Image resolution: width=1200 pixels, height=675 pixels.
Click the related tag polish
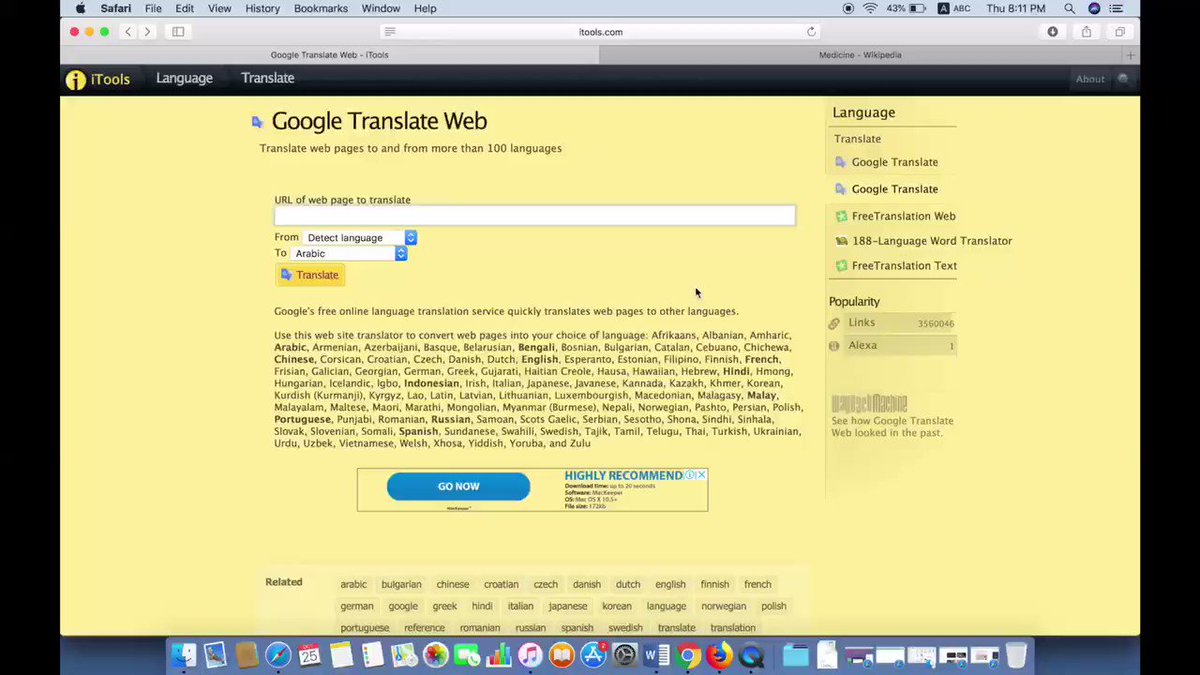(x=773, y=606)
